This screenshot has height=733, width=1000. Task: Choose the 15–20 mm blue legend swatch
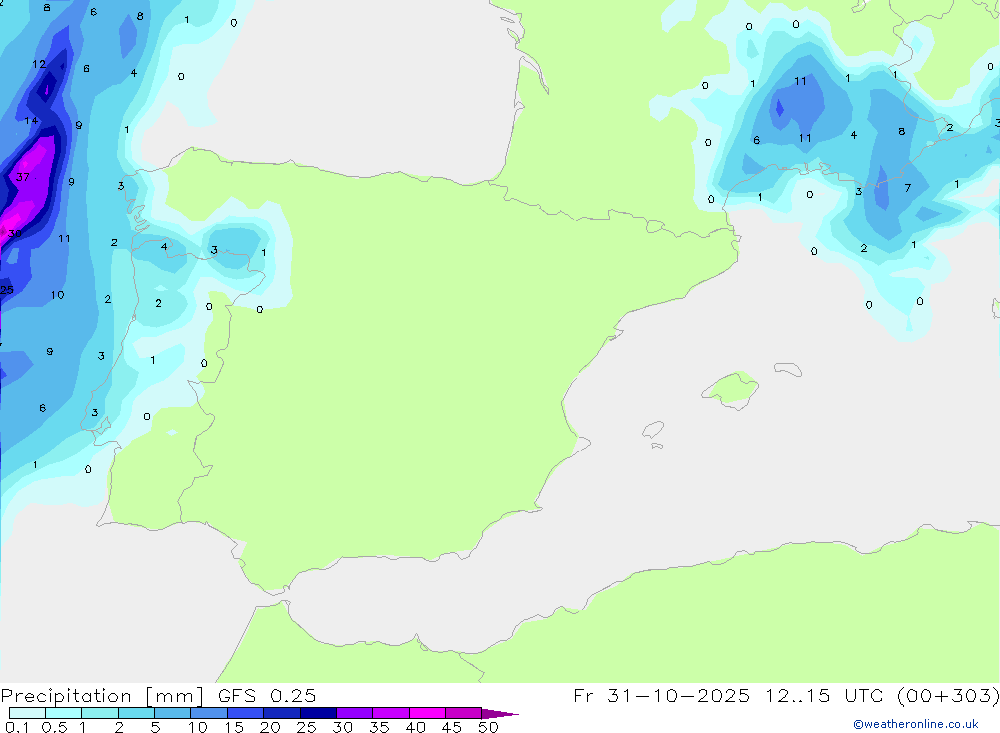[x=246, y=713]
